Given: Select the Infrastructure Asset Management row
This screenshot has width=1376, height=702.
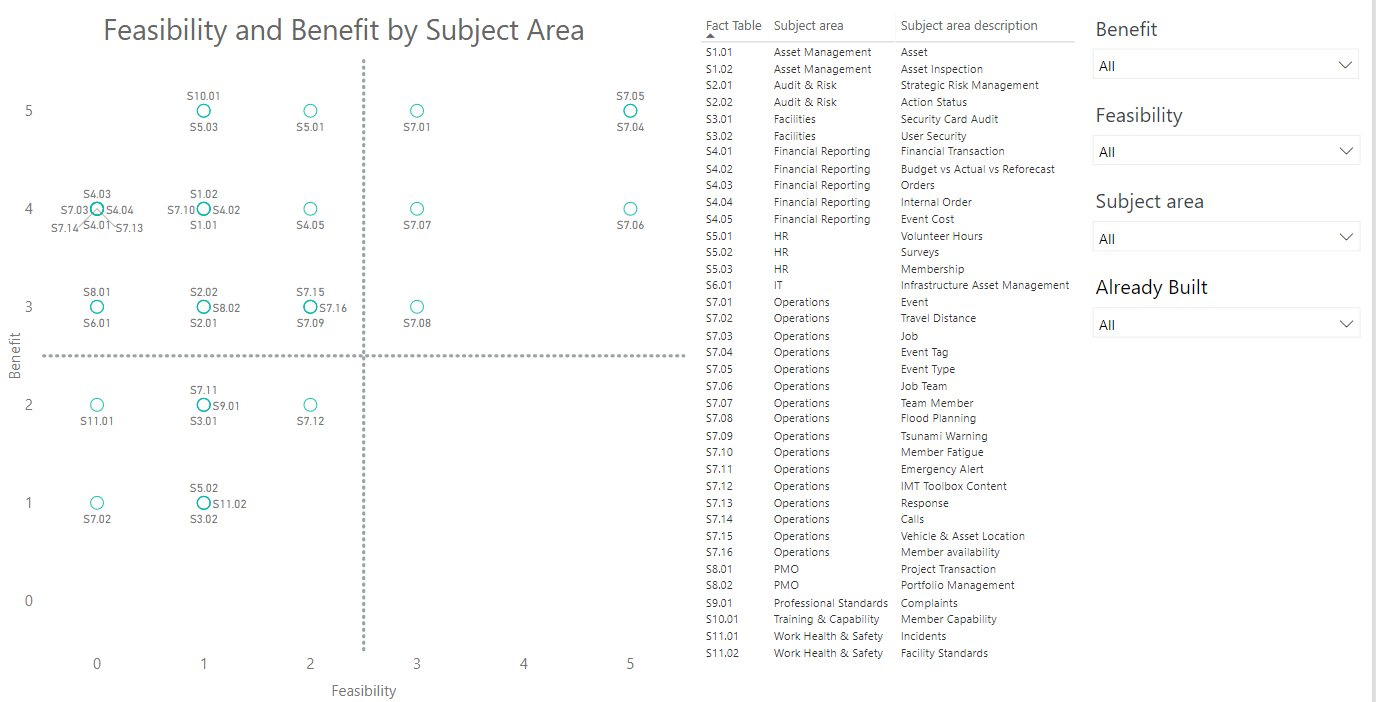Looking at the screenshot, I should point(889,285).
